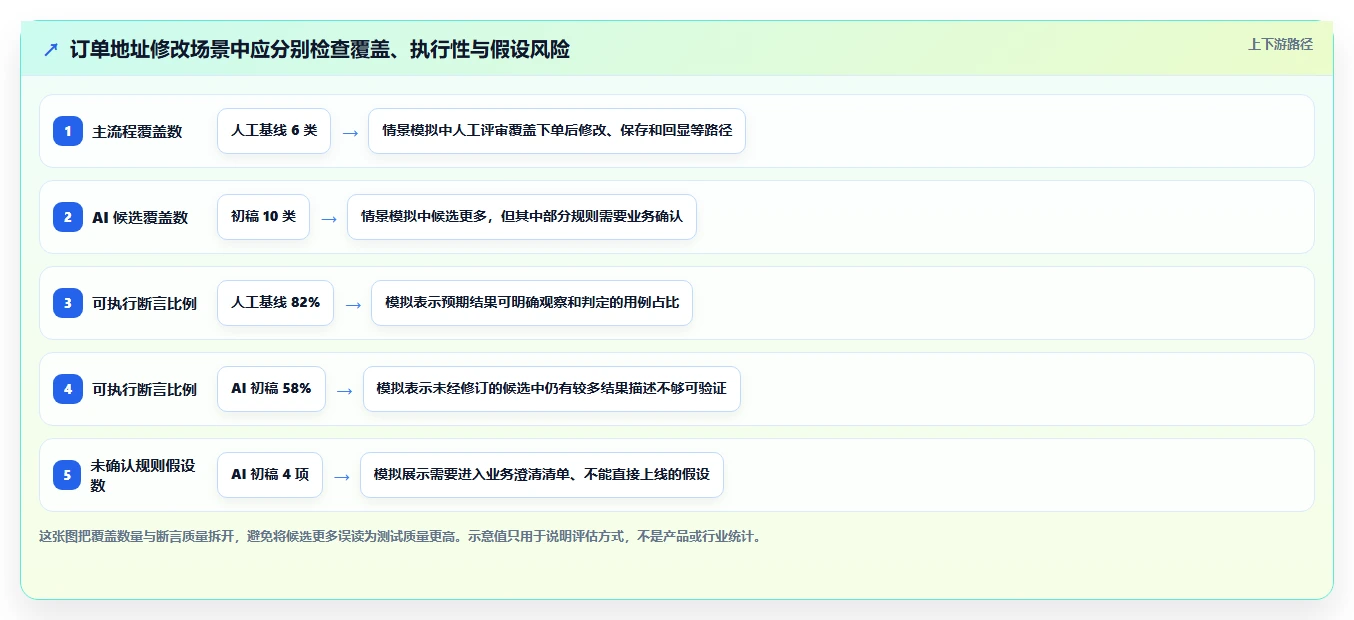
Task: Click the box 模拟表示预期结果可明确观察和判定的用例占比
Action: coord(532,303)
